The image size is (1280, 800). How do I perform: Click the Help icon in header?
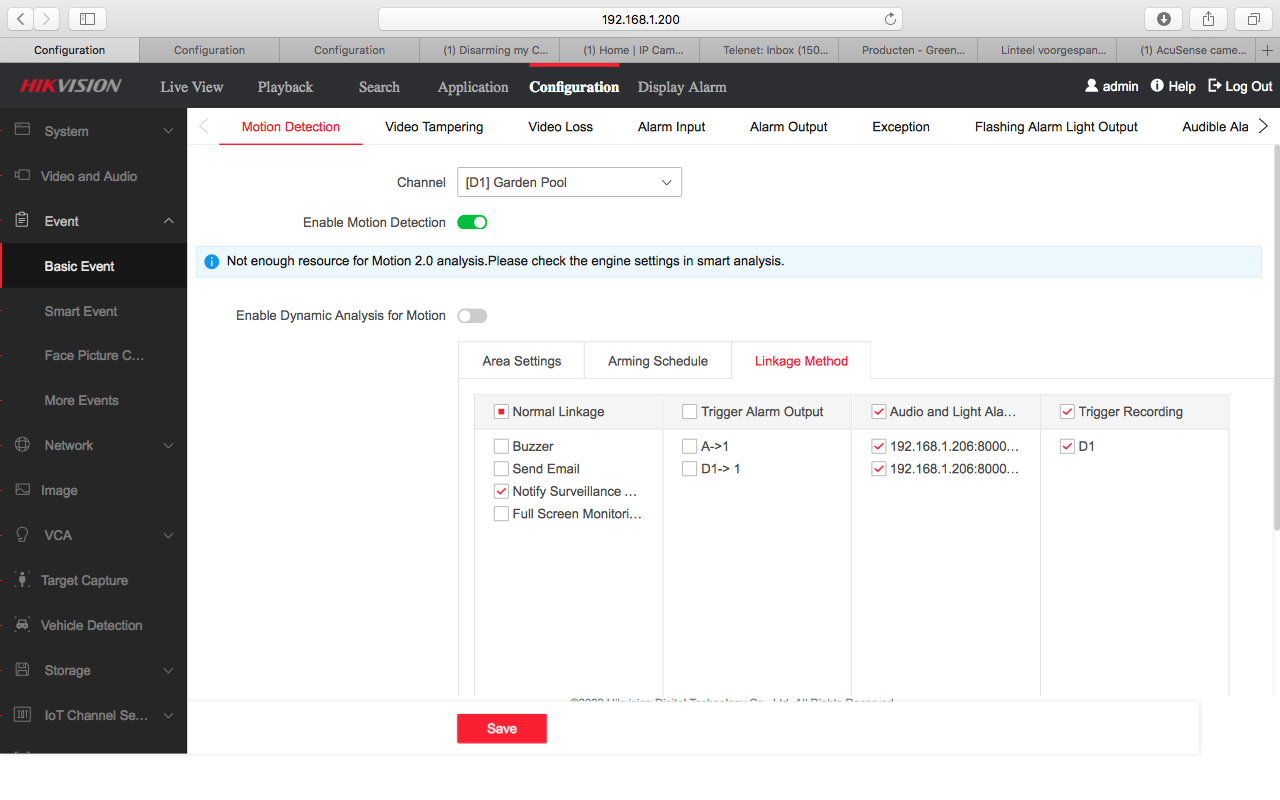(1157, 86)
